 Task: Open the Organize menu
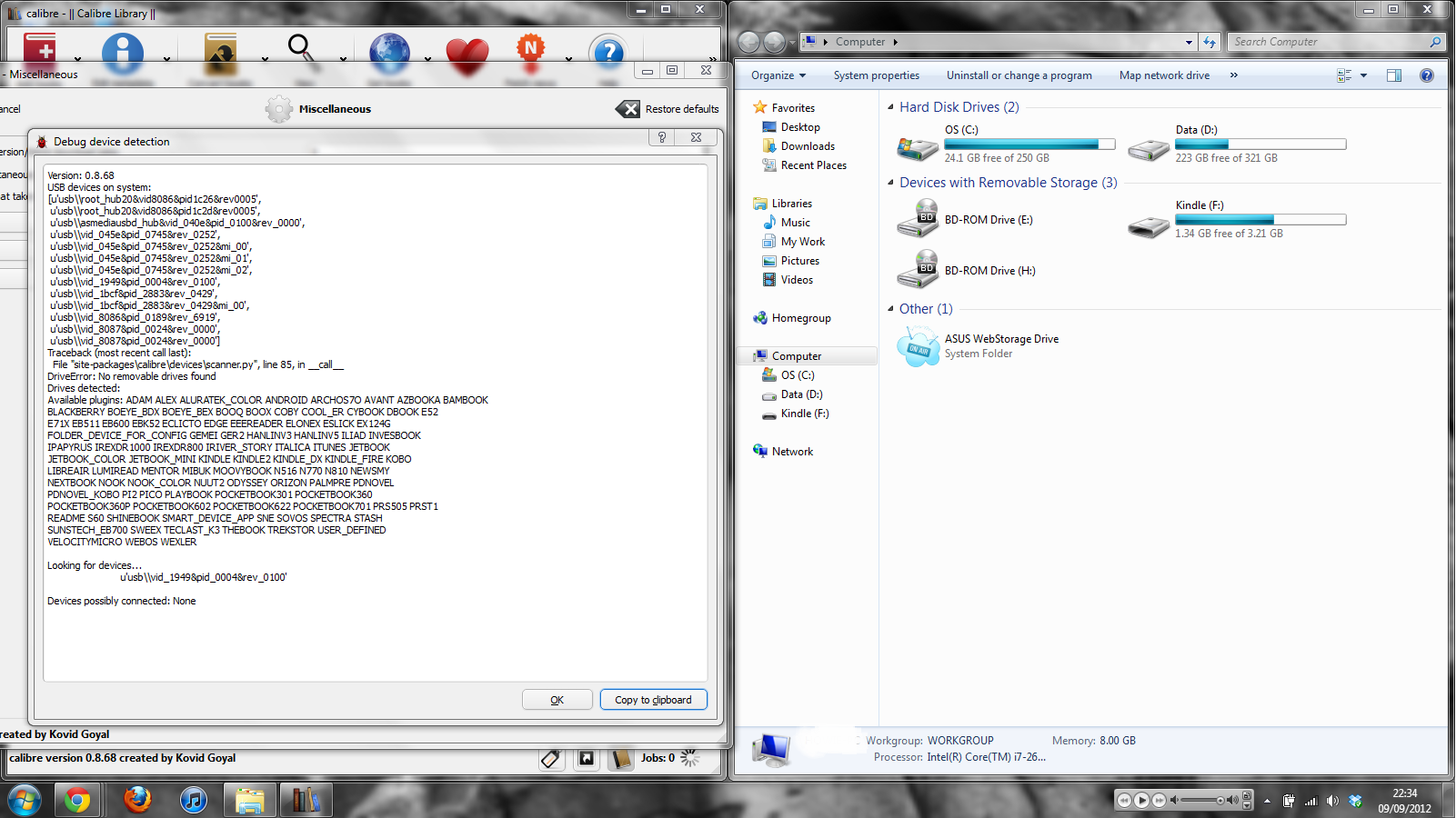point(778,75)
